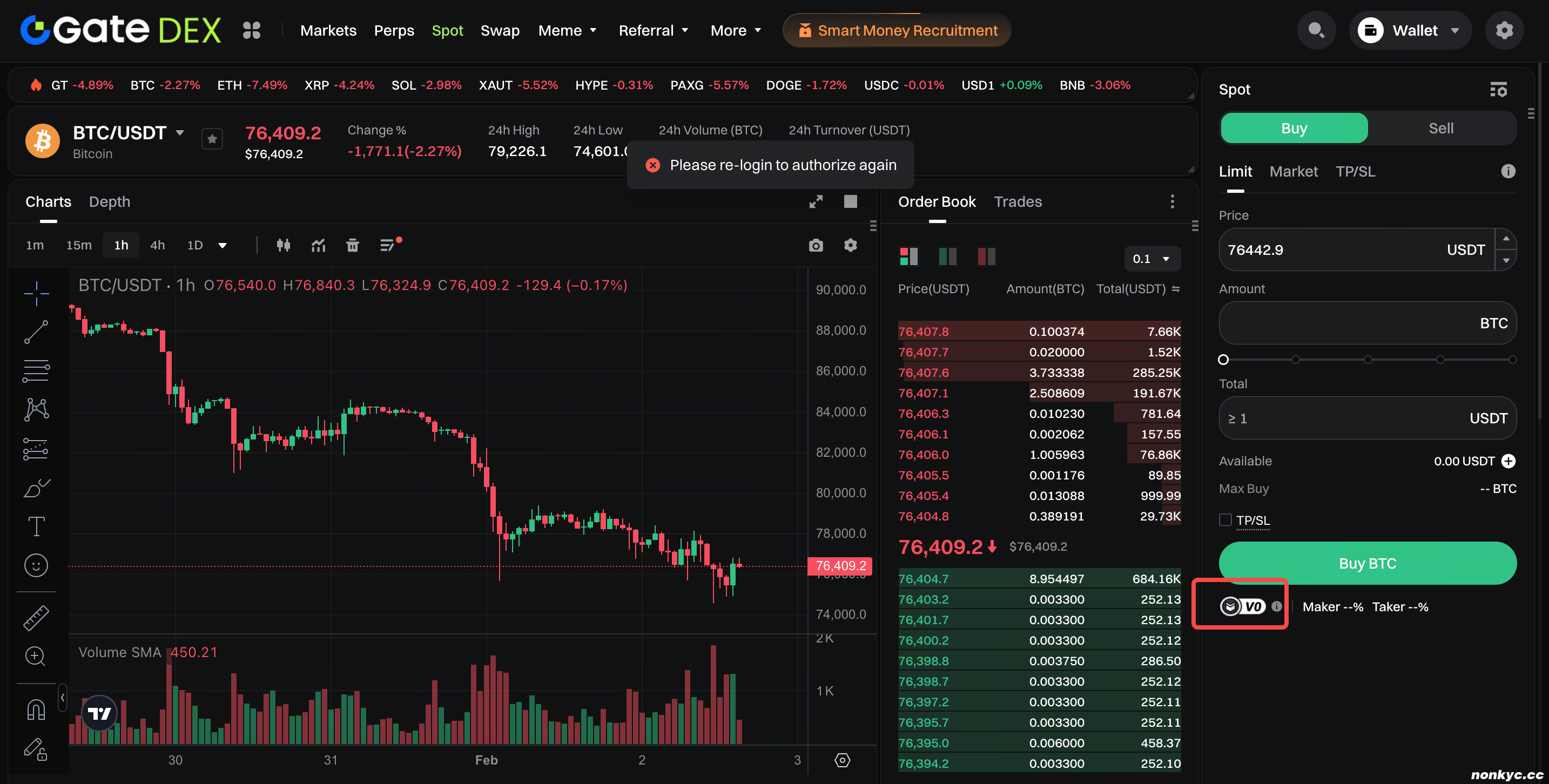Show only buy orders view
Viewport: 1549px width, 784px height.
pos(947,256)
